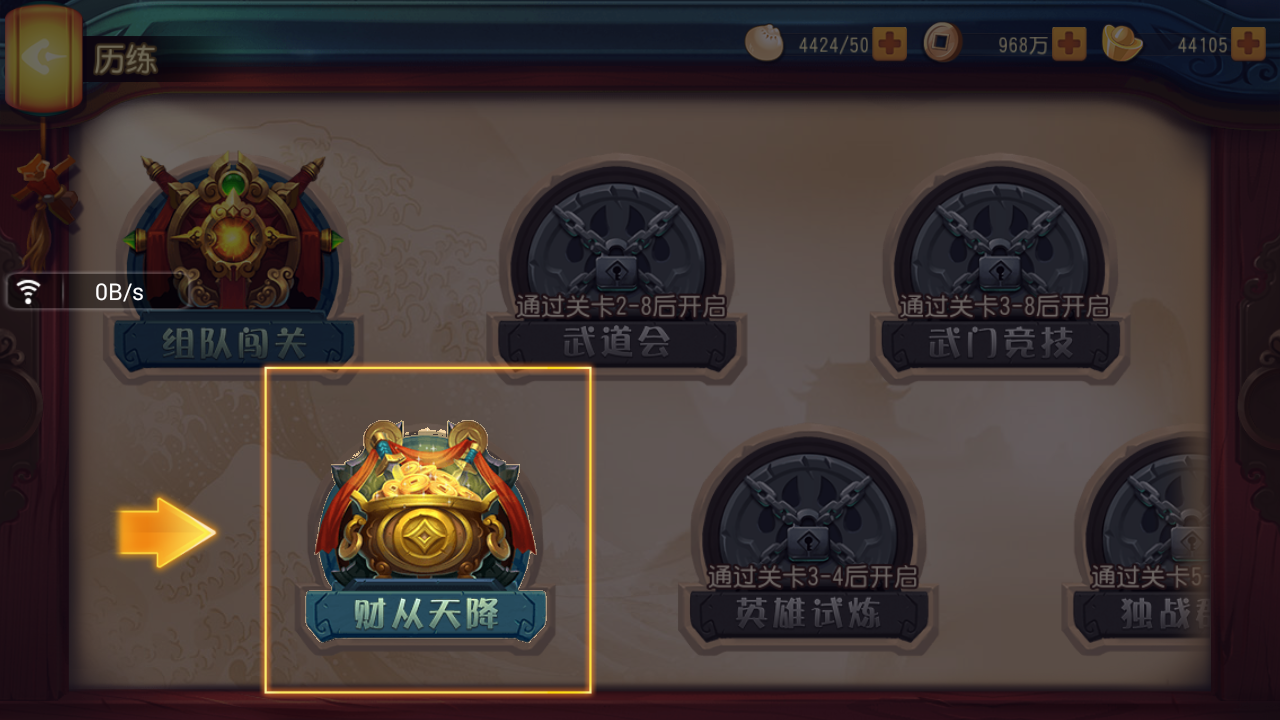
Task: Click the Wi-Fi network speed indicator
Action: pyautogui.click(x=96, y=292)
